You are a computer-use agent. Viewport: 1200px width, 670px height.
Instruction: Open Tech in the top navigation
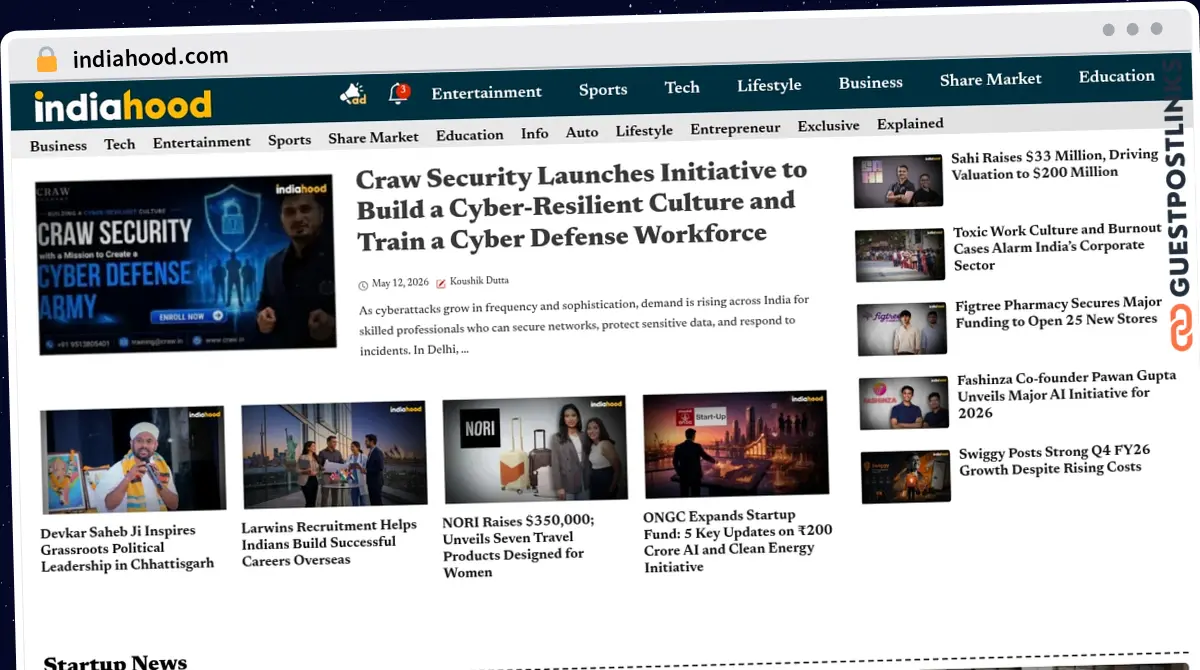coord(682,87)
